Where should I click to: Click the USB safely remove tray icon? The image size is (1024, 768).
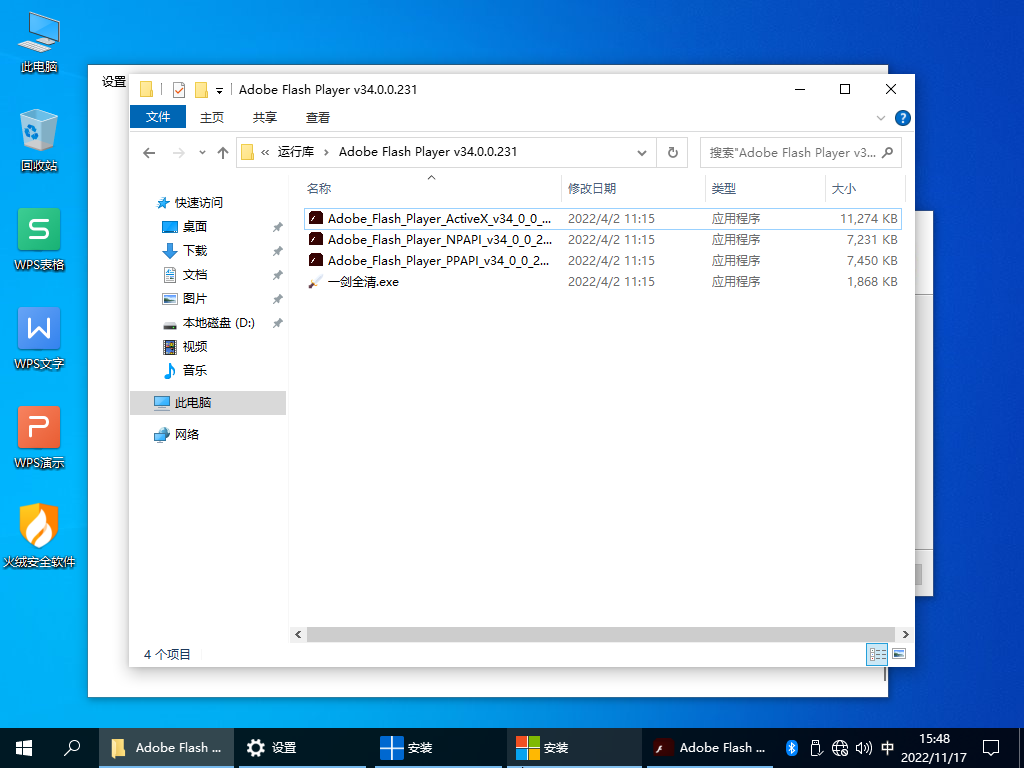(x=816, y=748)
